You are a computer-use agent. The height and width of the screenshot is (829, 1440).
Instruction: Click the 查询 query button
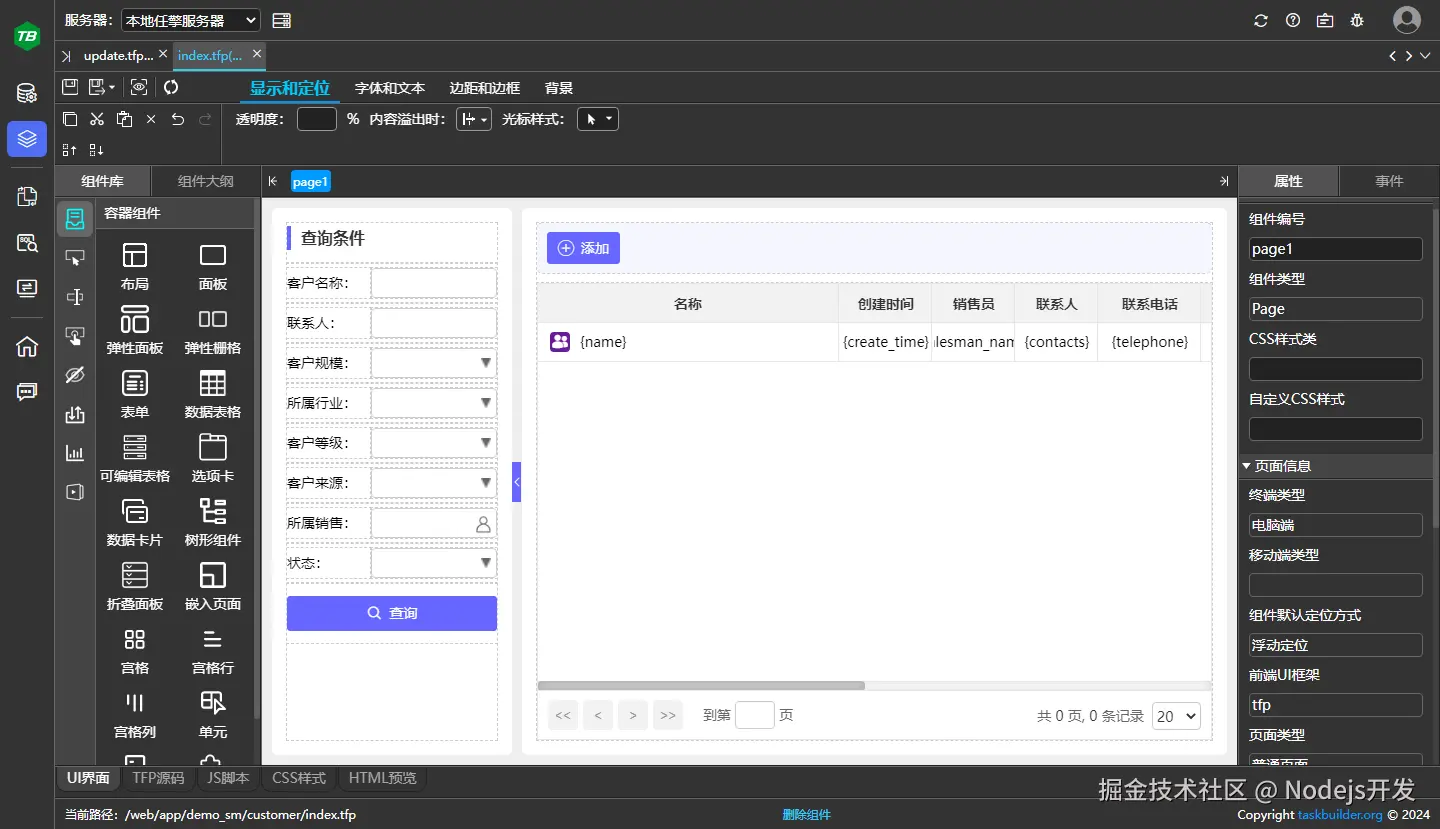[x=391, y=613]
